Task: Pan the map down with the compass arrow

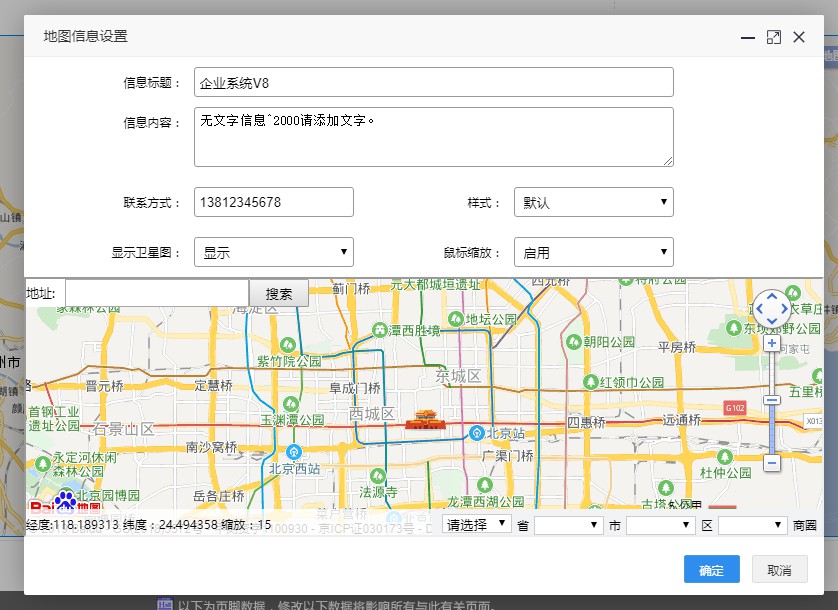Action: pos(772,320)
